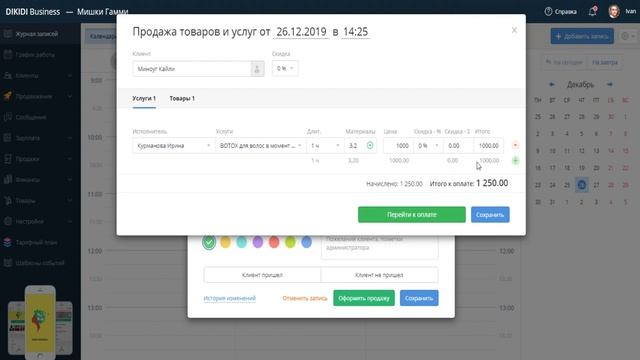
Task: Open the Услуги dropdown BOTOX для волос
Action: point(260,146)
